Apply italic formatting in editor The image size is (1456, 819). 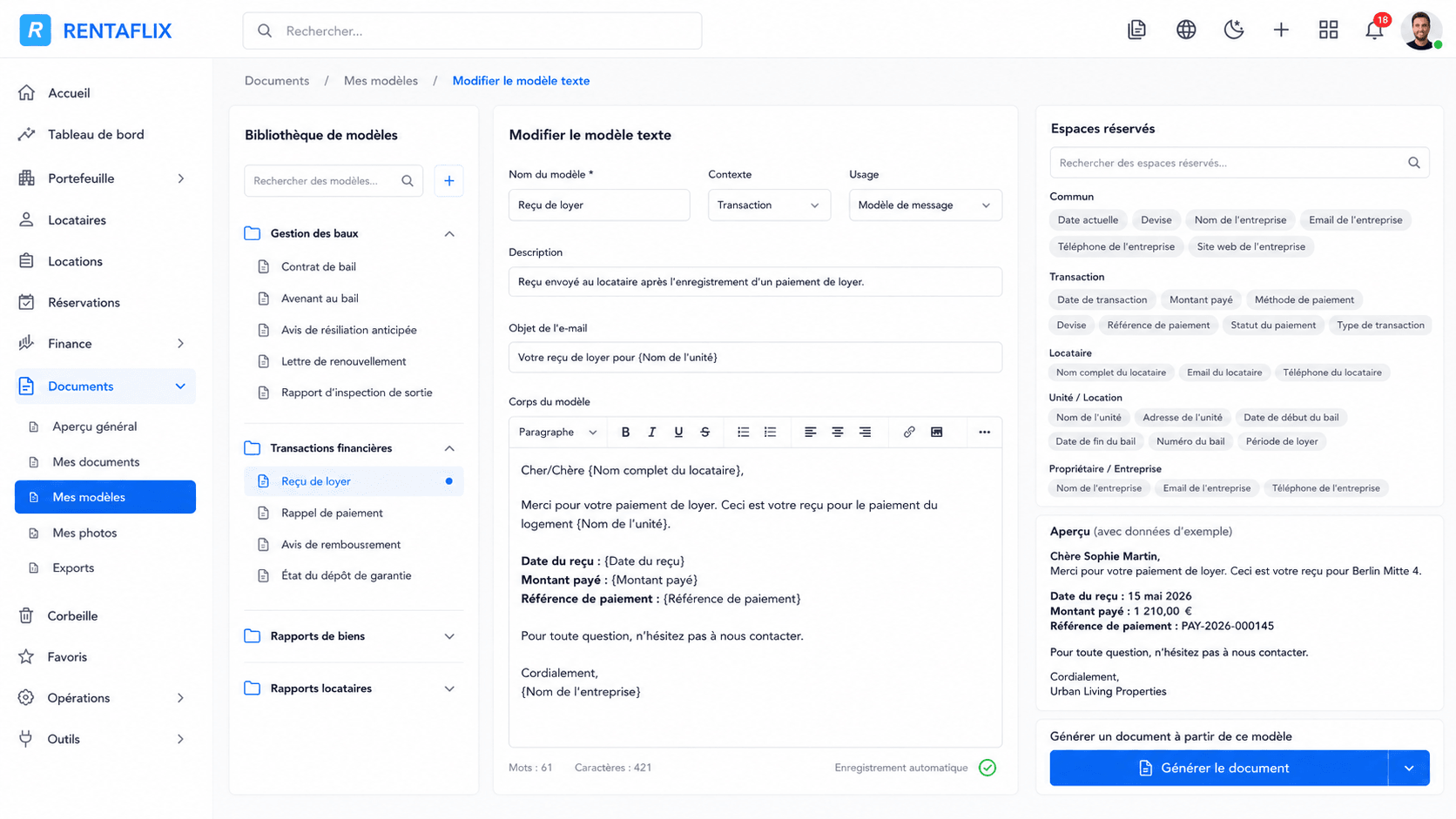click(651, 432)
